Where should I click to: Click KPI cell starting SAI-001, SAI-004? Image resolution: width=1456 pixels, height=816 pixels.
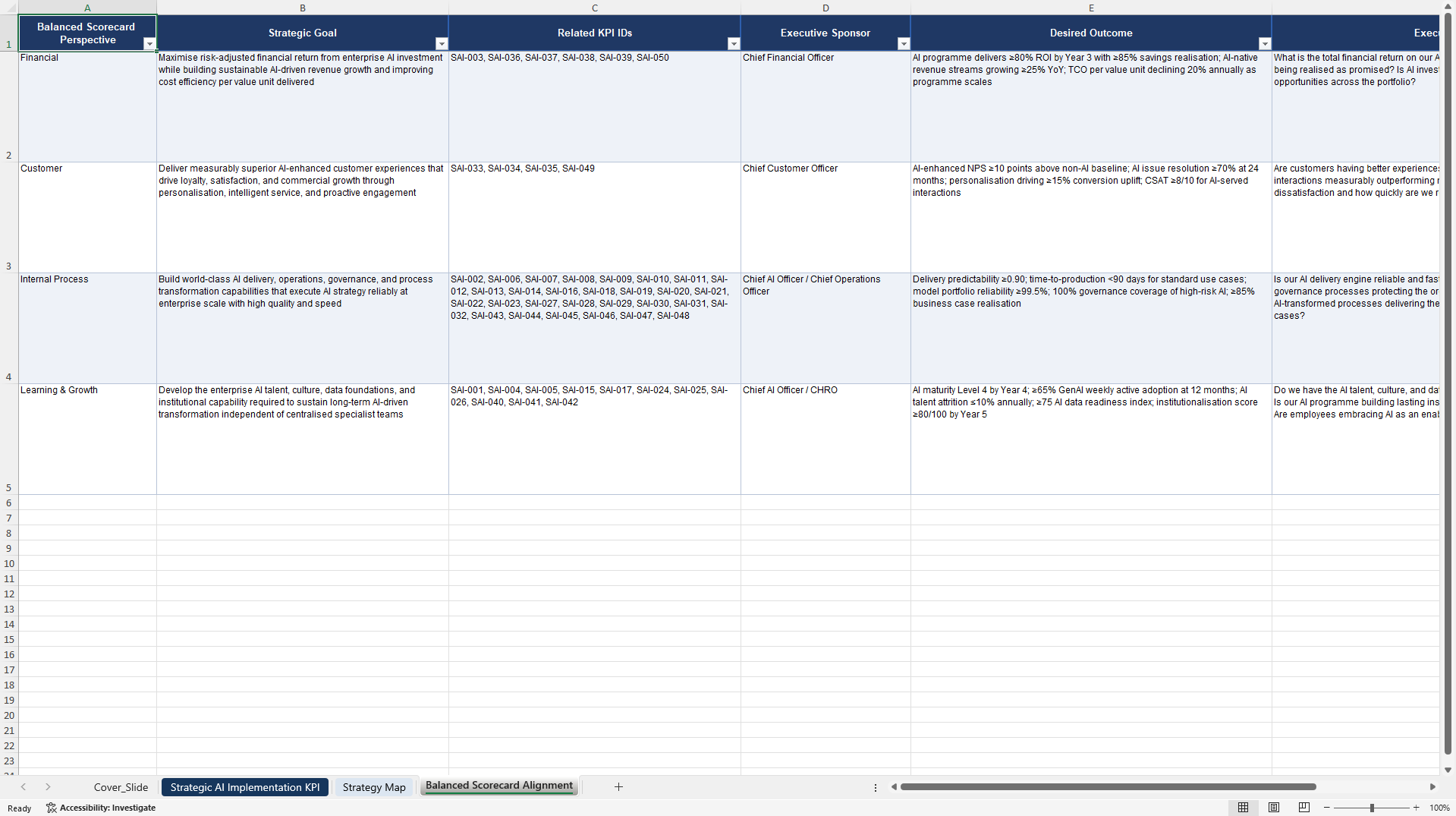(595, 439)
